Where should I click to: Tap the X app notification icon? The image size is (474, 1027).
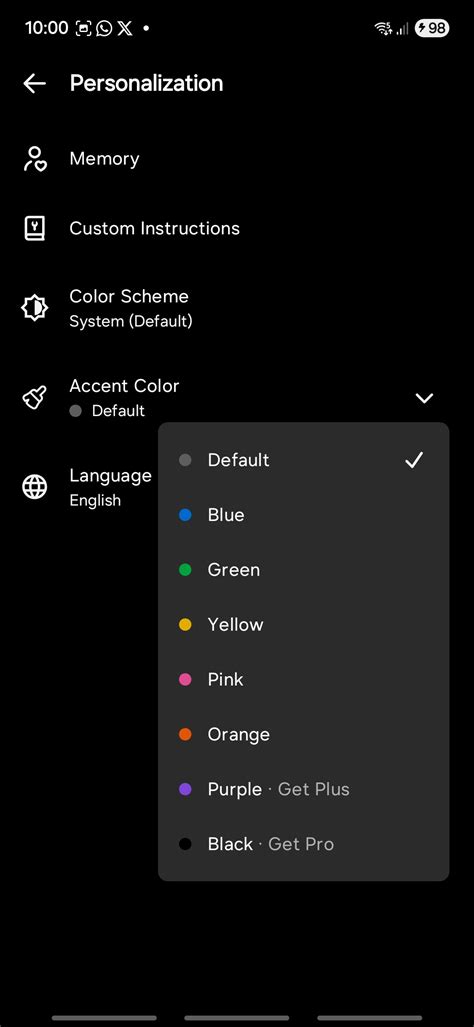(124, 28)
